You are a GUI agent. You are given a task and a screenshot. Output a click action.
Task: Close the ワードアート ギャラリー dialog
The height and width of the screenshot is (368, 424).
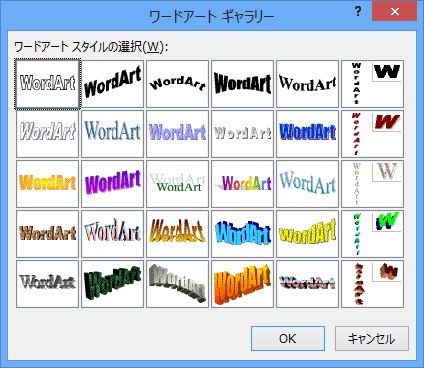(x=395, y=12)
